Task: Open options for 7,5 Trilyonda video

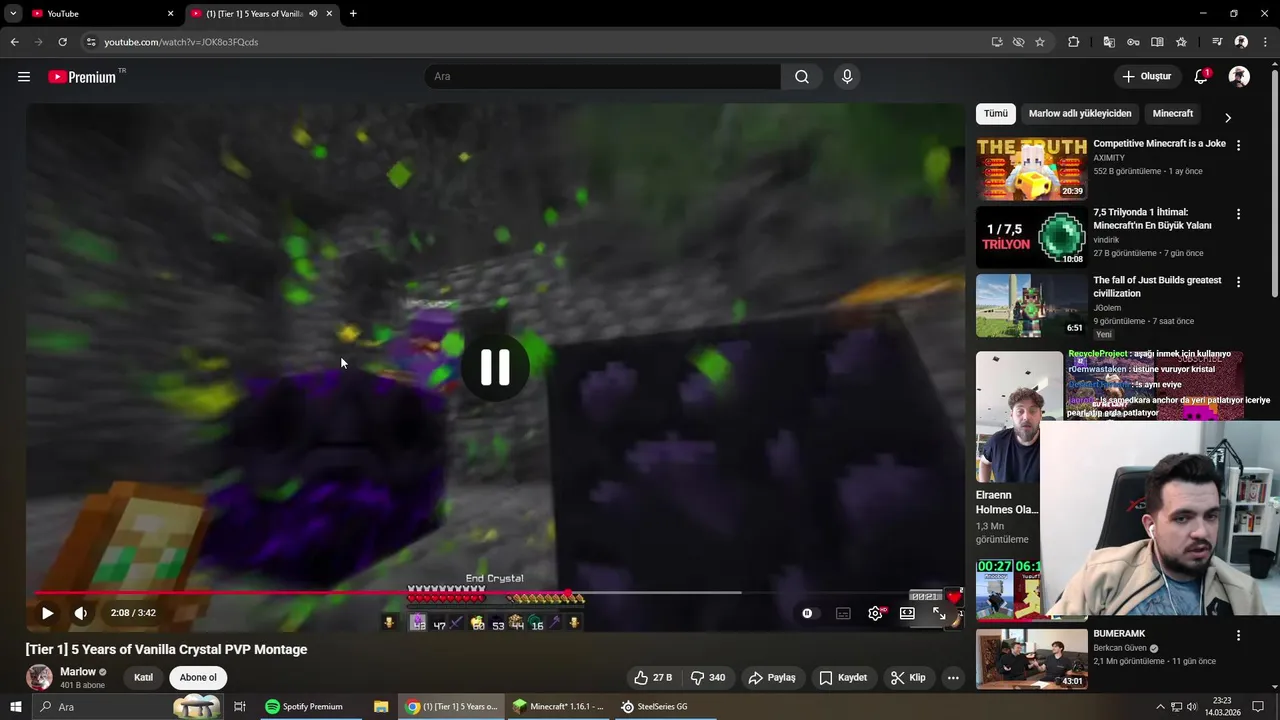Action: (x=1238, y=214)
